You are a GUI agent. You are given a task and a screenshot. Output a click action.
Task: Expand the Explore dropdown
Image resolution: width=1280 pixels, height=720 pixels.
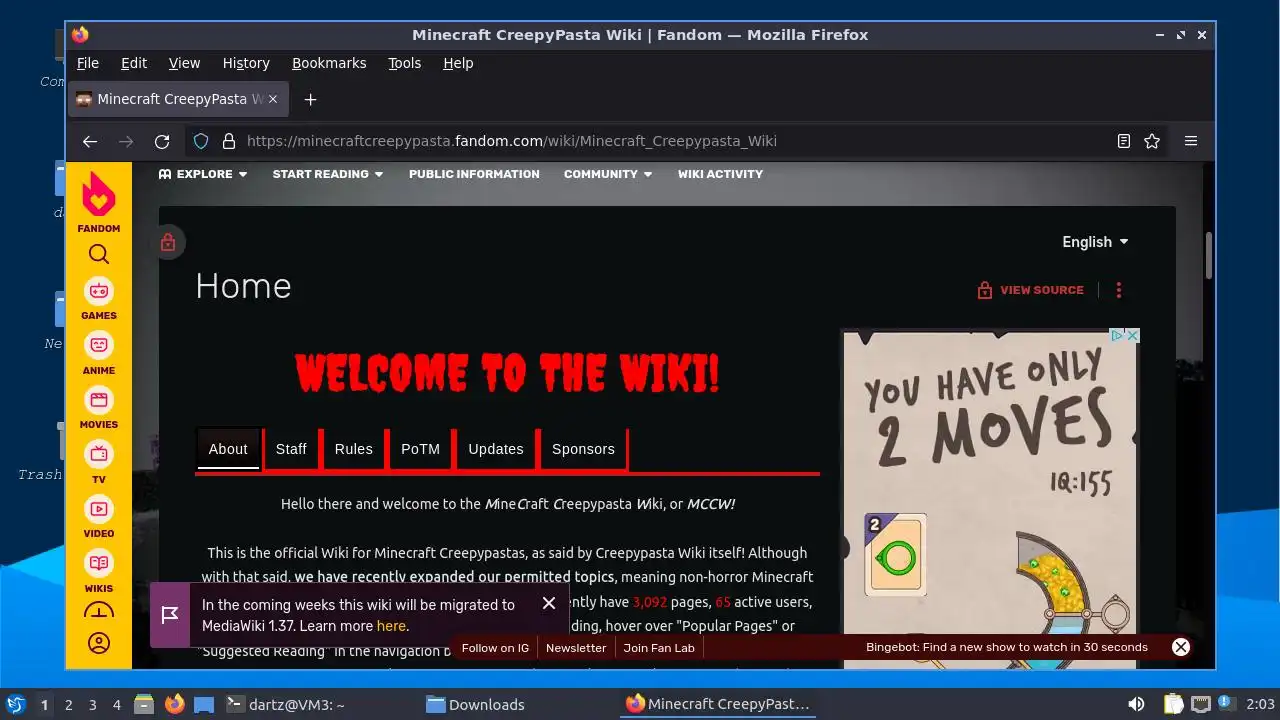pyautogui.click(x=203, y=174)
